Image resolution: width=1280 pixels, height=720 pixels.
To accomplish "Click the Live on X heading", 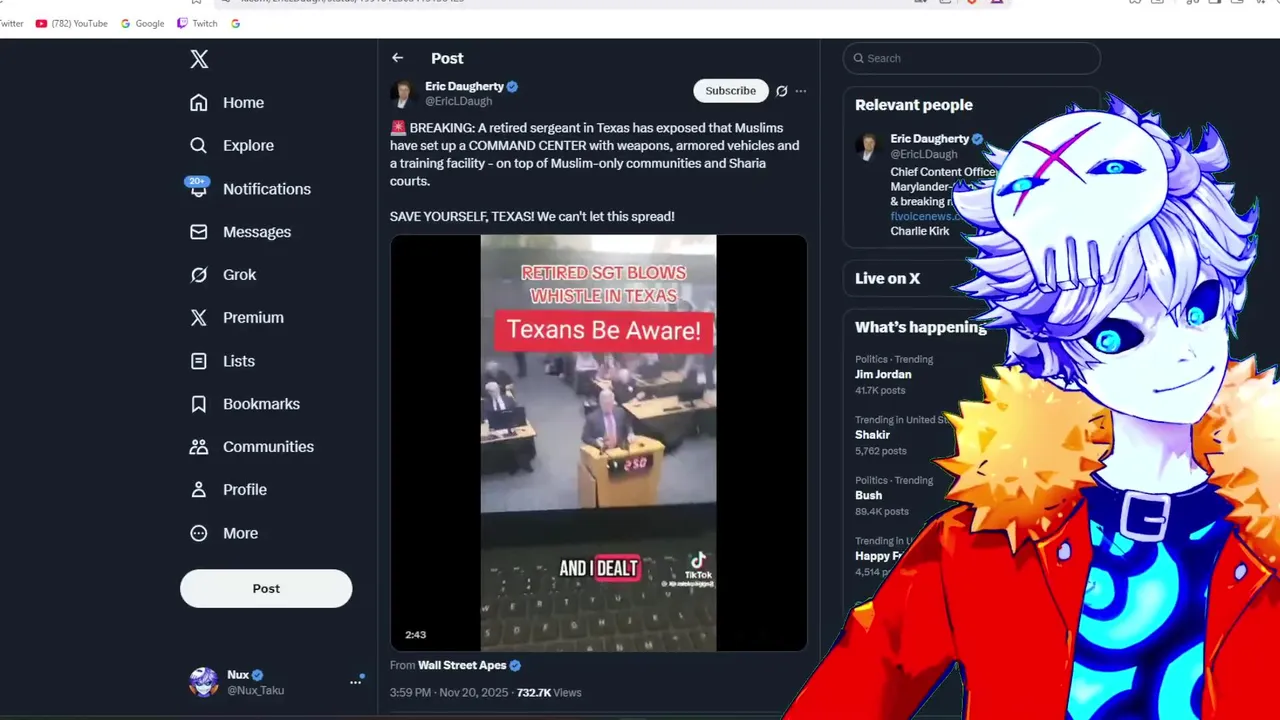I will tap(887, 278).
